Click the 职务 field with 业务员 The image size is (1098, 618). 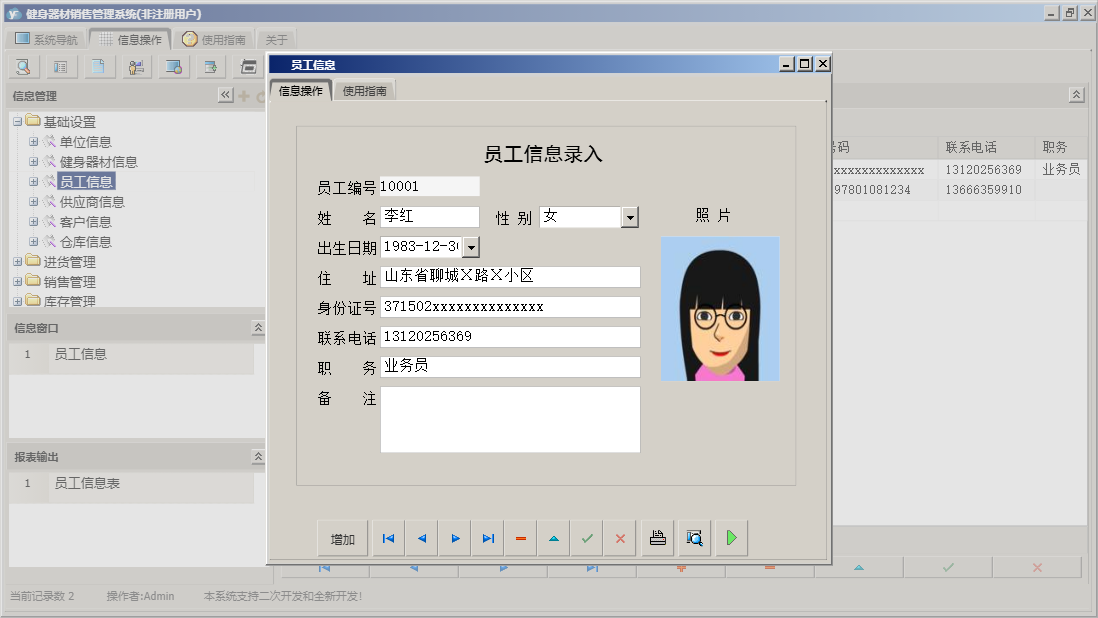click(x=510, y=367)
